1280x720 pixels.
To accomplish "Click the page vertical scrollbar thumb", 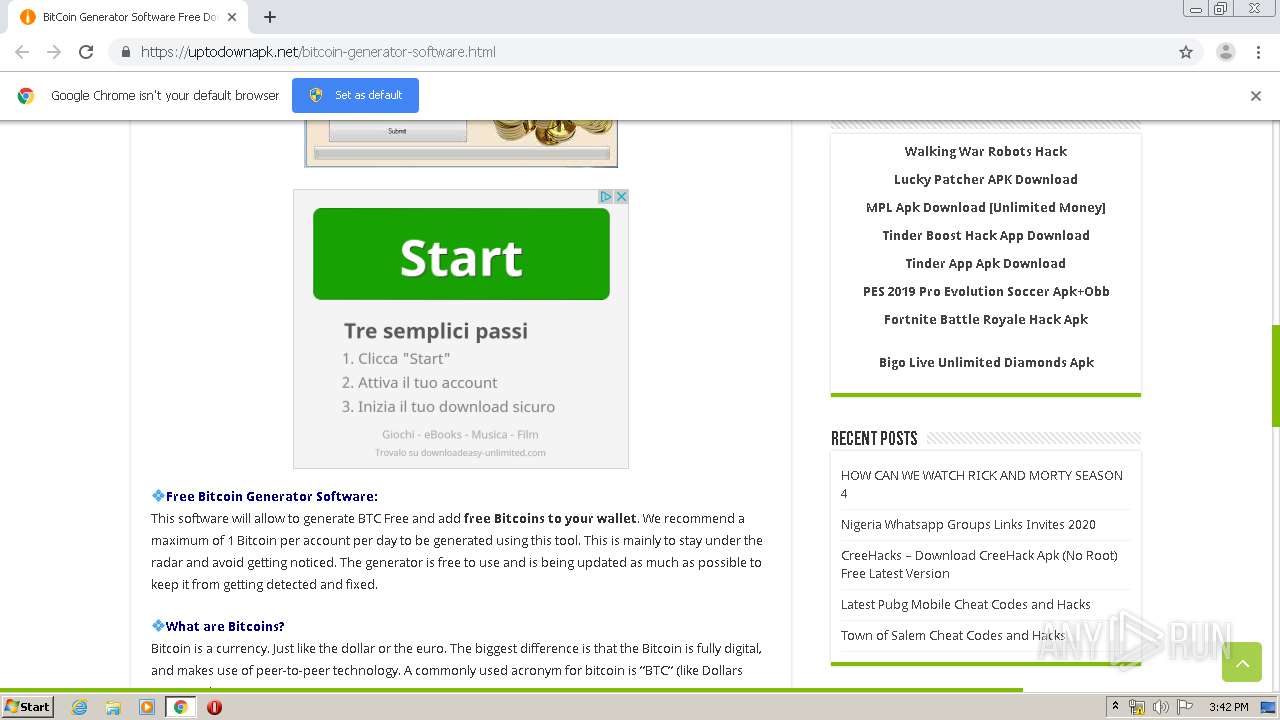I will tap(1275, 376).
